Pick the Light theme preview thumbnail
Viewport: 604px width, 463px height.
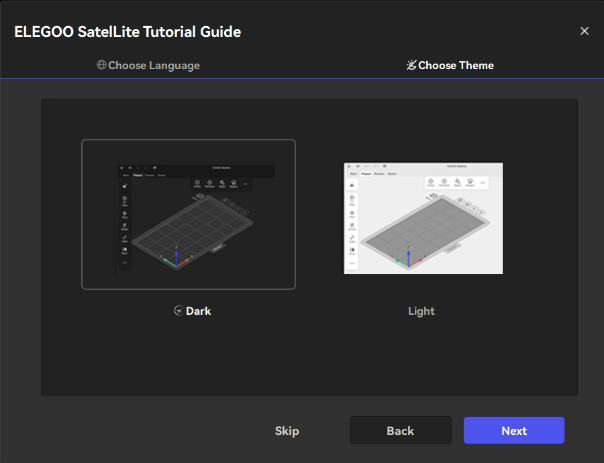click(x=422, y=217)
